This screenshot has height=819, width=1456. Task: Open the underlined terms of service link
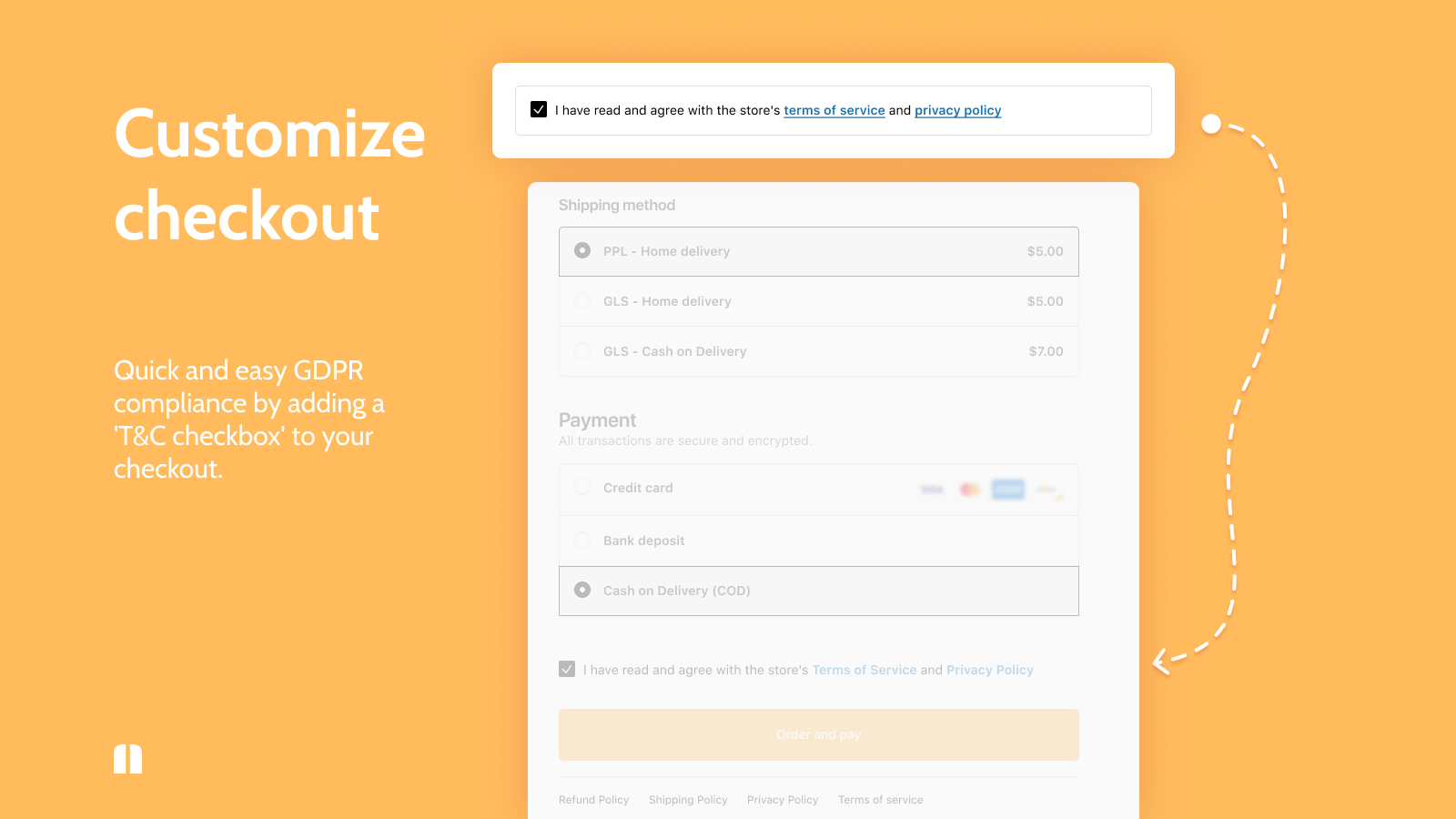tap(834, 110)
